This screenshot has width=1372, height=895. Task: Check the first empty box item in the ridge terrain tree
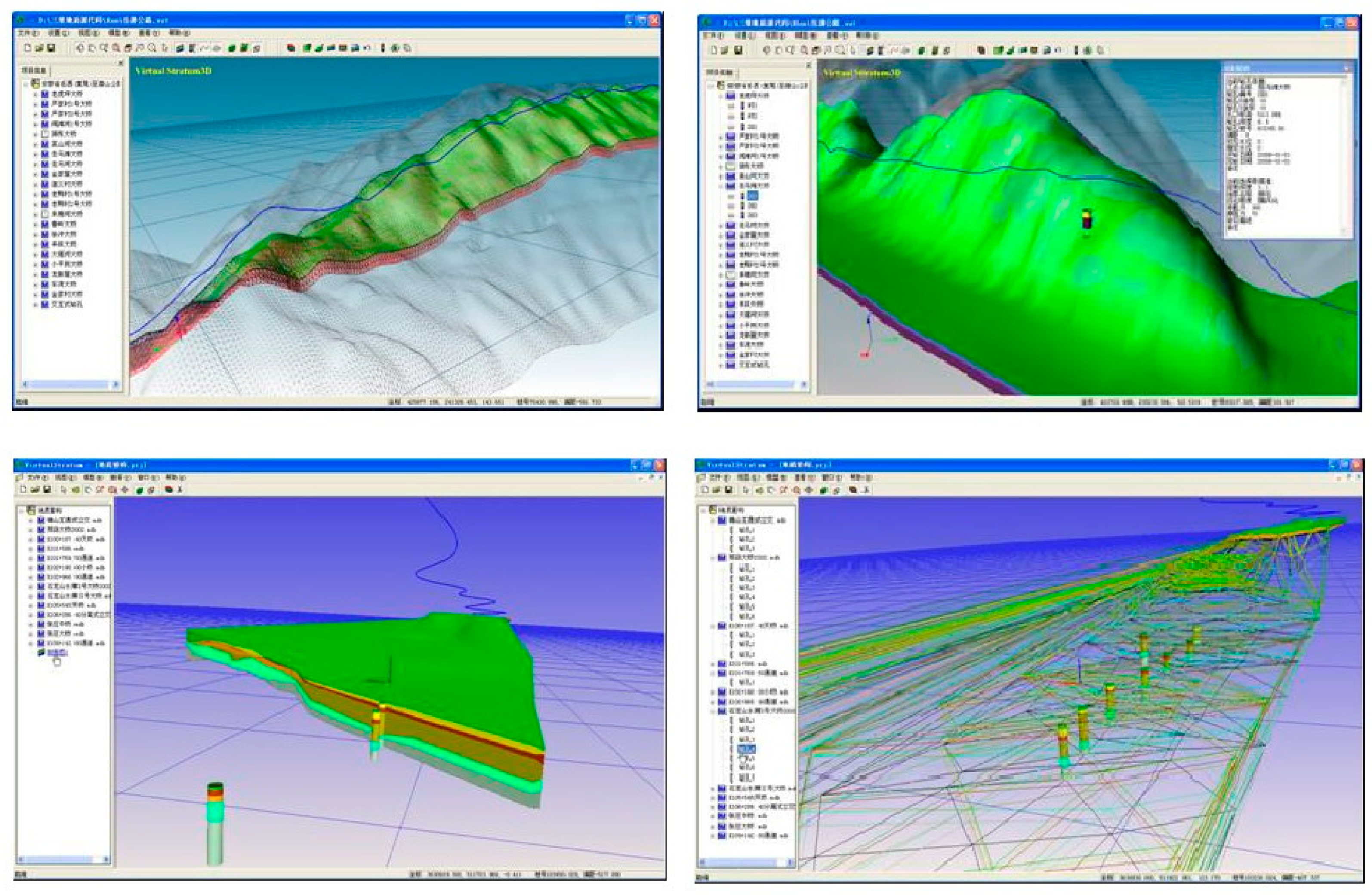pos(45,134)
